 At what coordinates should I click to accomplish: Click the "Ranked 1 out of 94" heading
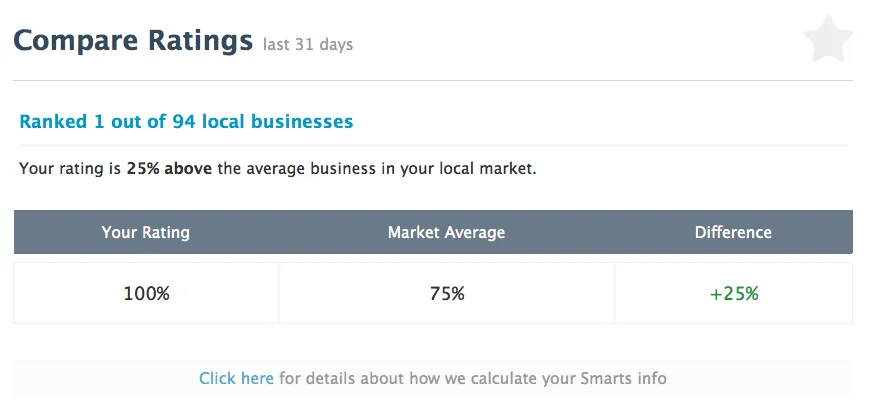[x=186, y=122]
